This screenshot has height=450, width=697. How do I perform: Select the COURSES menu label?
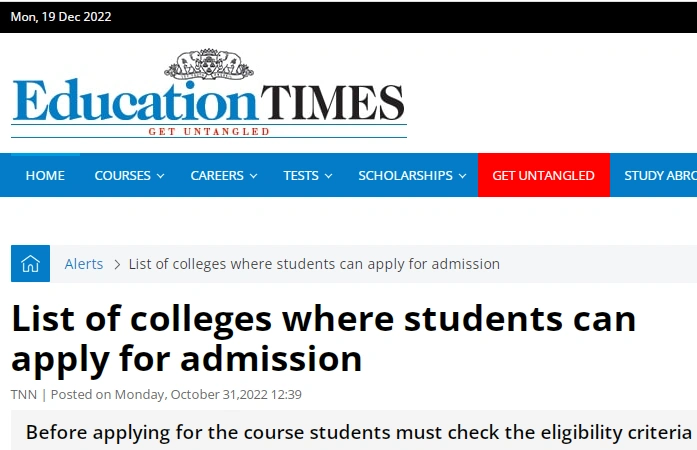123,175
